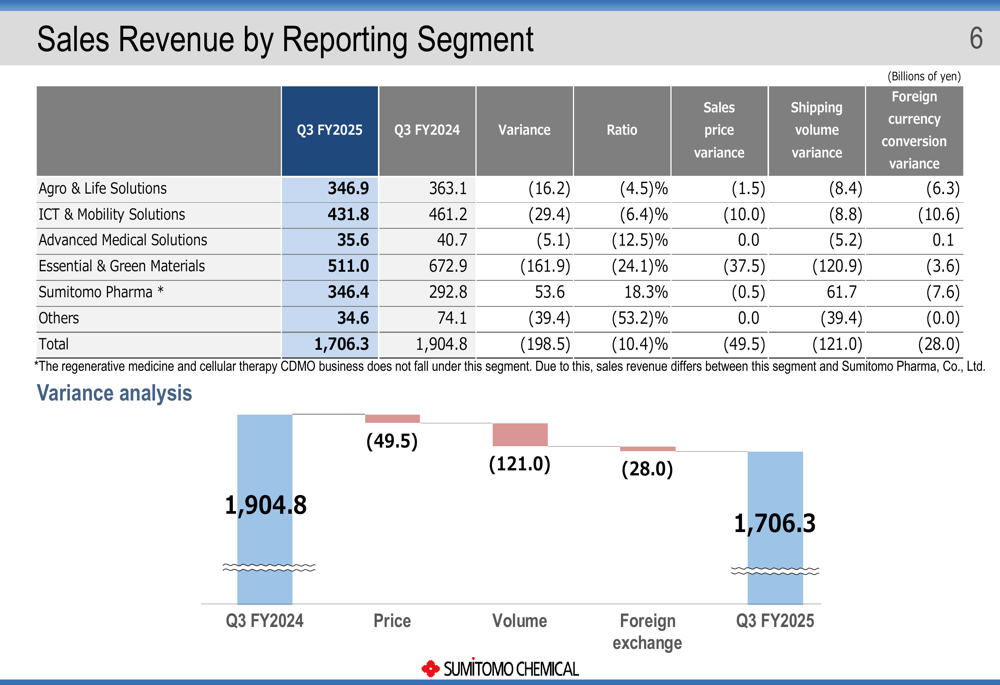Click the page number 6
The width and height of the screenshot is (1000, 685).
[976, 39]
